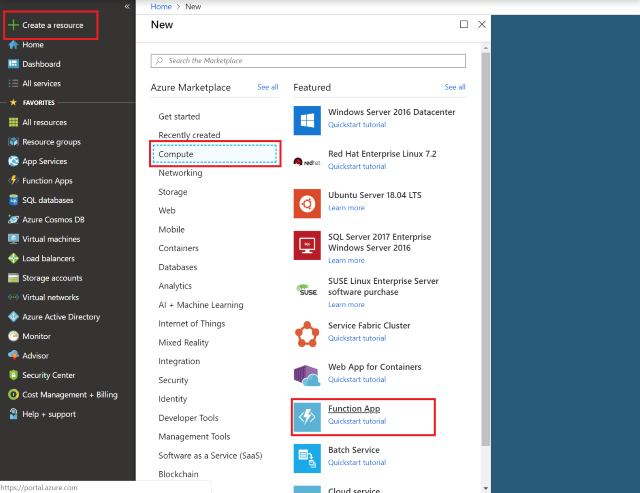Close the New blade
The width and height of the screenshot is (640, 493).
(482, 24)
